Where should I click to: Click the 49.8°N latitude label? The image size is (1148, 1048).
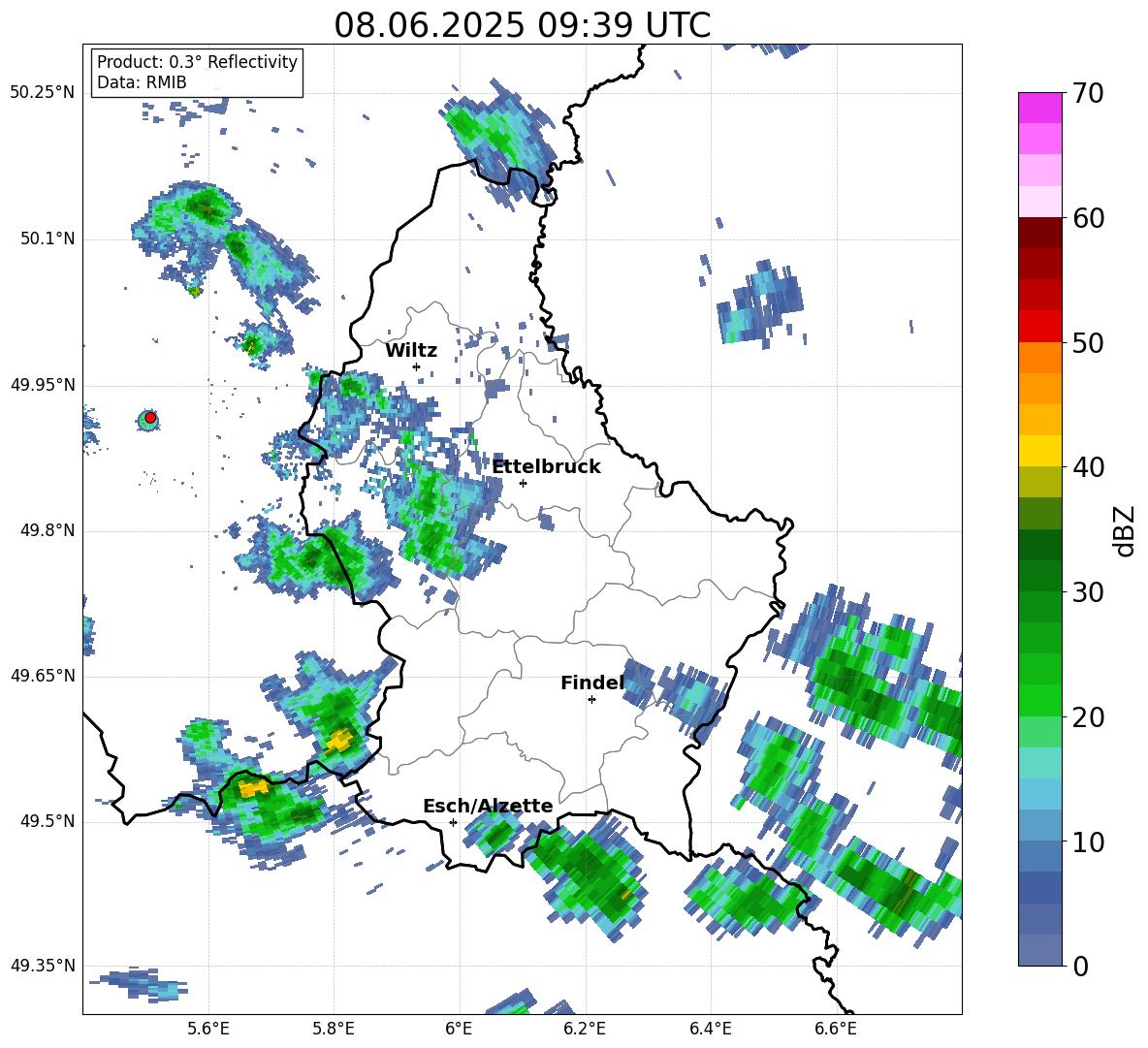point(47,530)
